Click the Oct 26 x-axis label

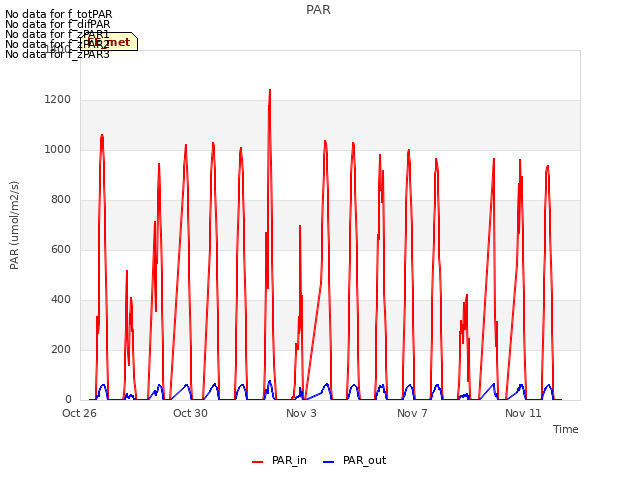click(79, 413)
